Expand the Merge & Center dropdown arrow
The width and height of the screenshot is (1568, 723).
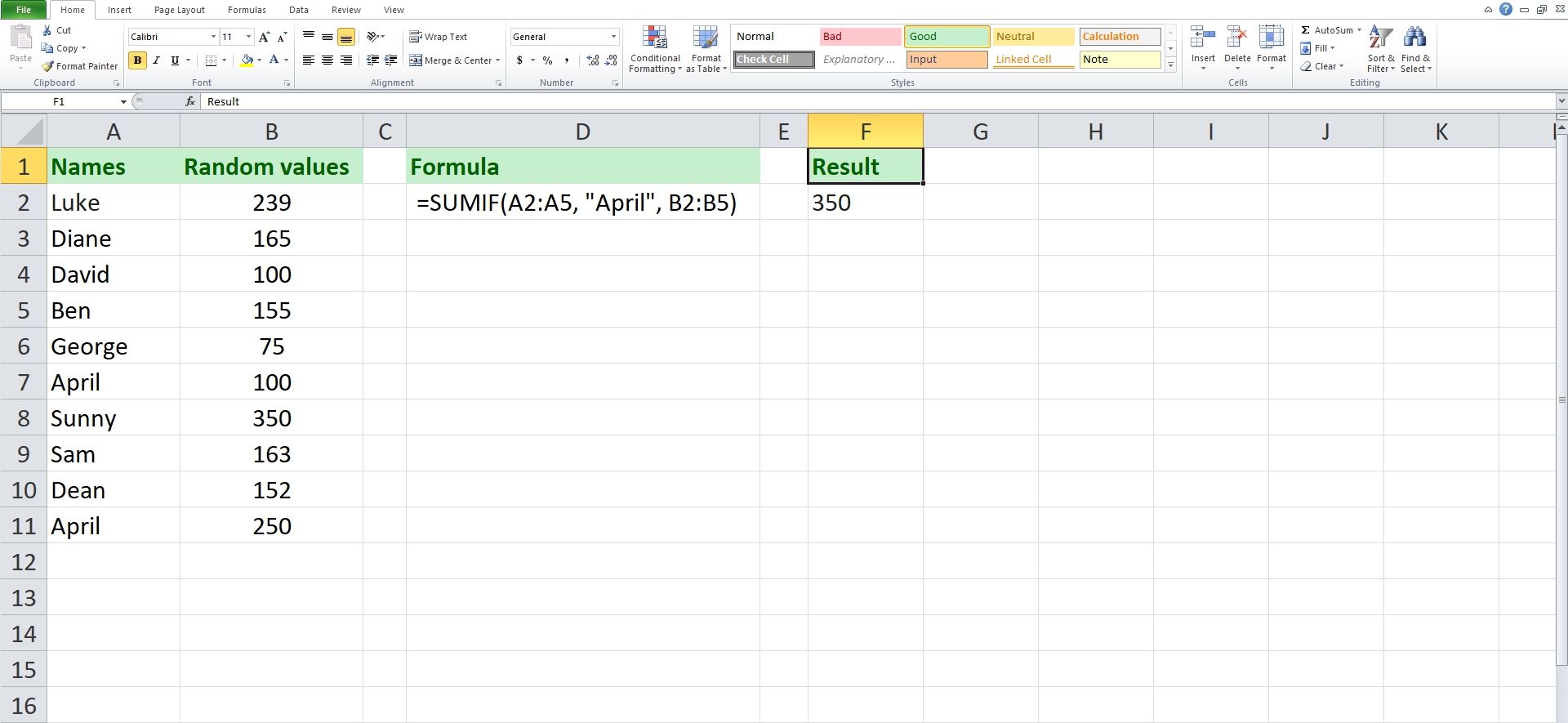(497, 60)
